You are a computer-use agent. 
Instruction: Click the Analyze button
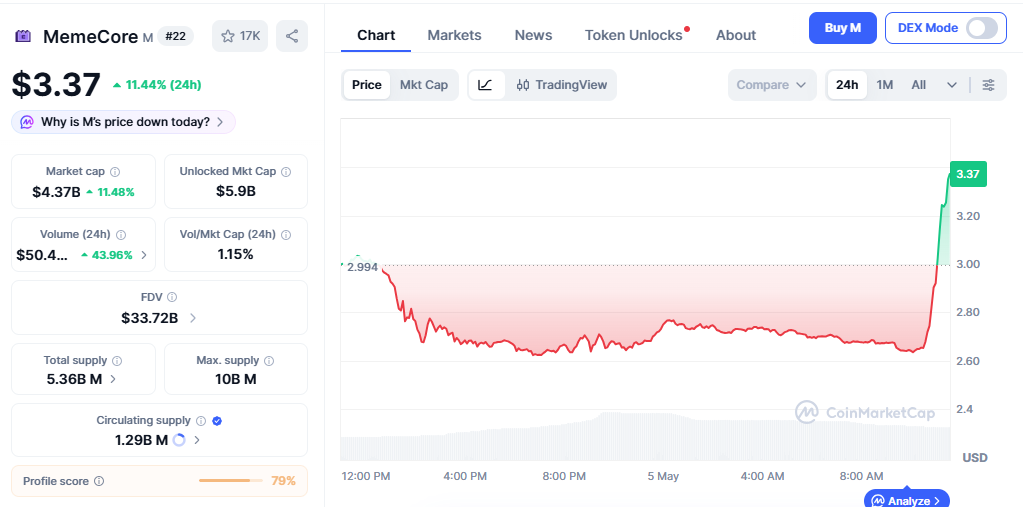click(x=907, y=500)
